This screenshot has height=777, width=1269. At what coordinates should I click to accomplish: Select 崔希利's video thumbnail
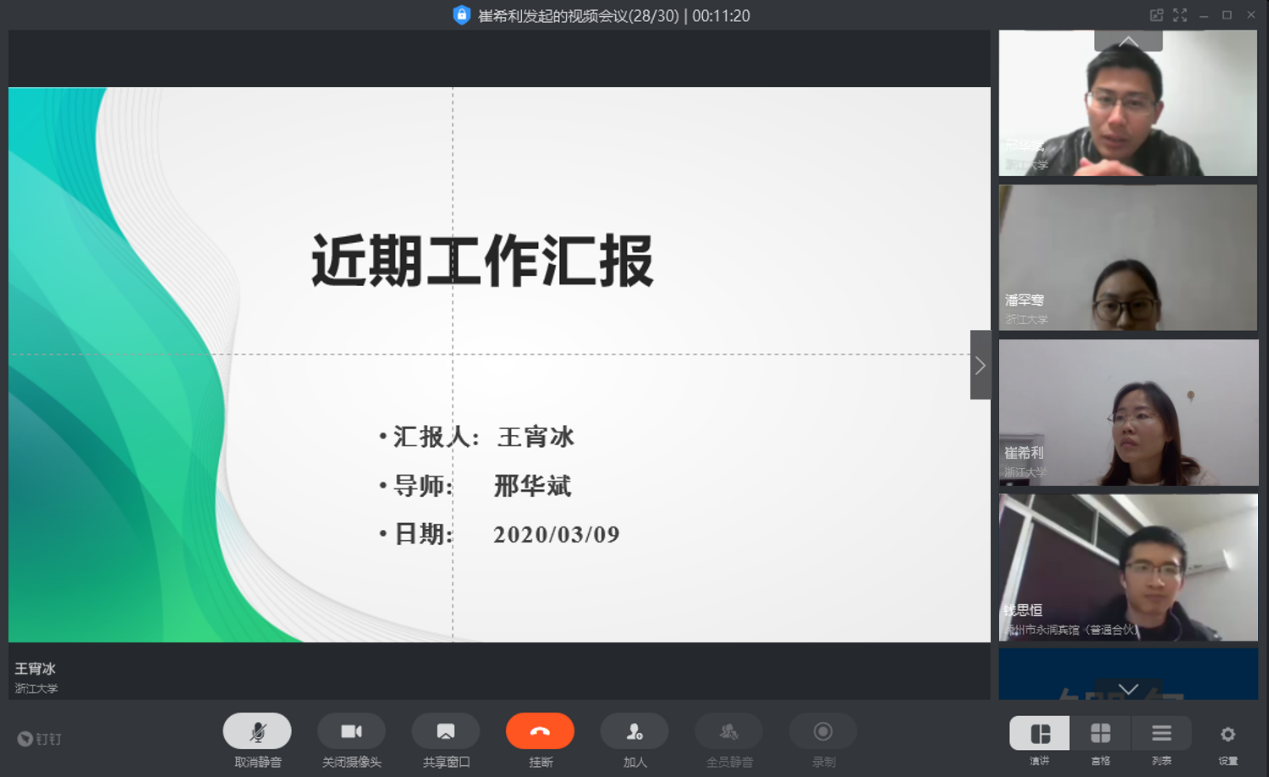(1128, 412)
